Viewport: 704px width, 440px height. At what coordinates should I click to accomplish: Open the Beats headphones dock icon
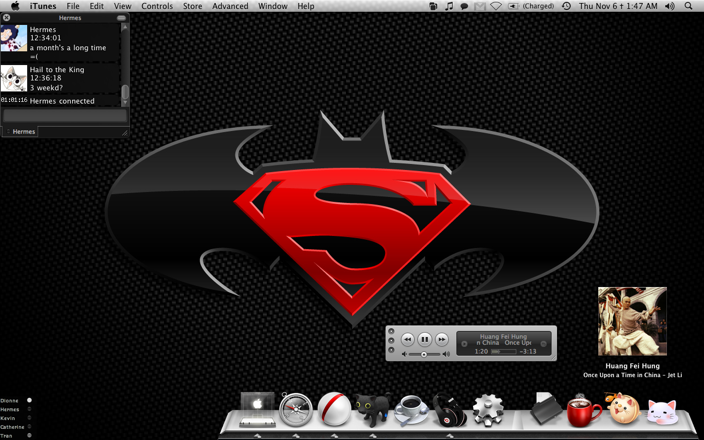coord(449,409)
